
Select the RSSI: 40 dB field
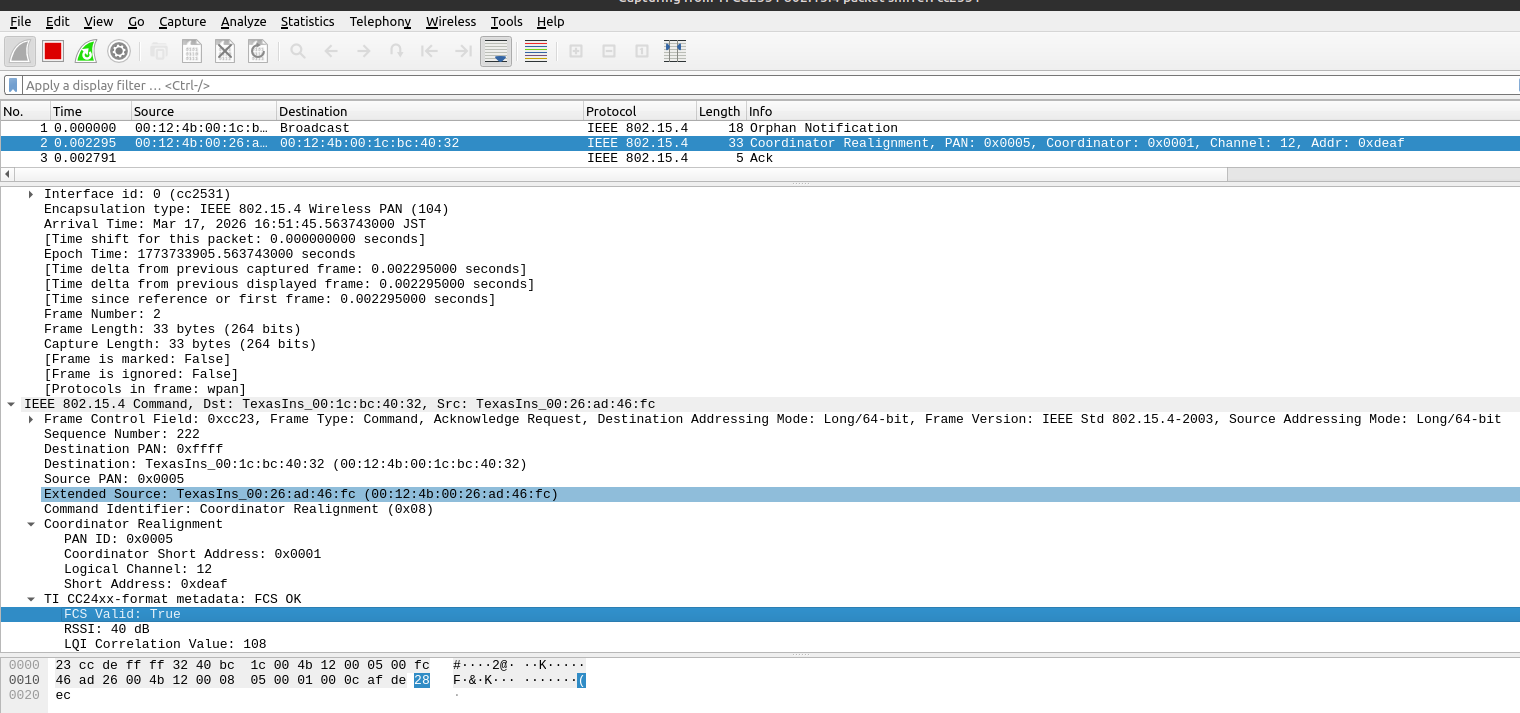pos(107,629)
